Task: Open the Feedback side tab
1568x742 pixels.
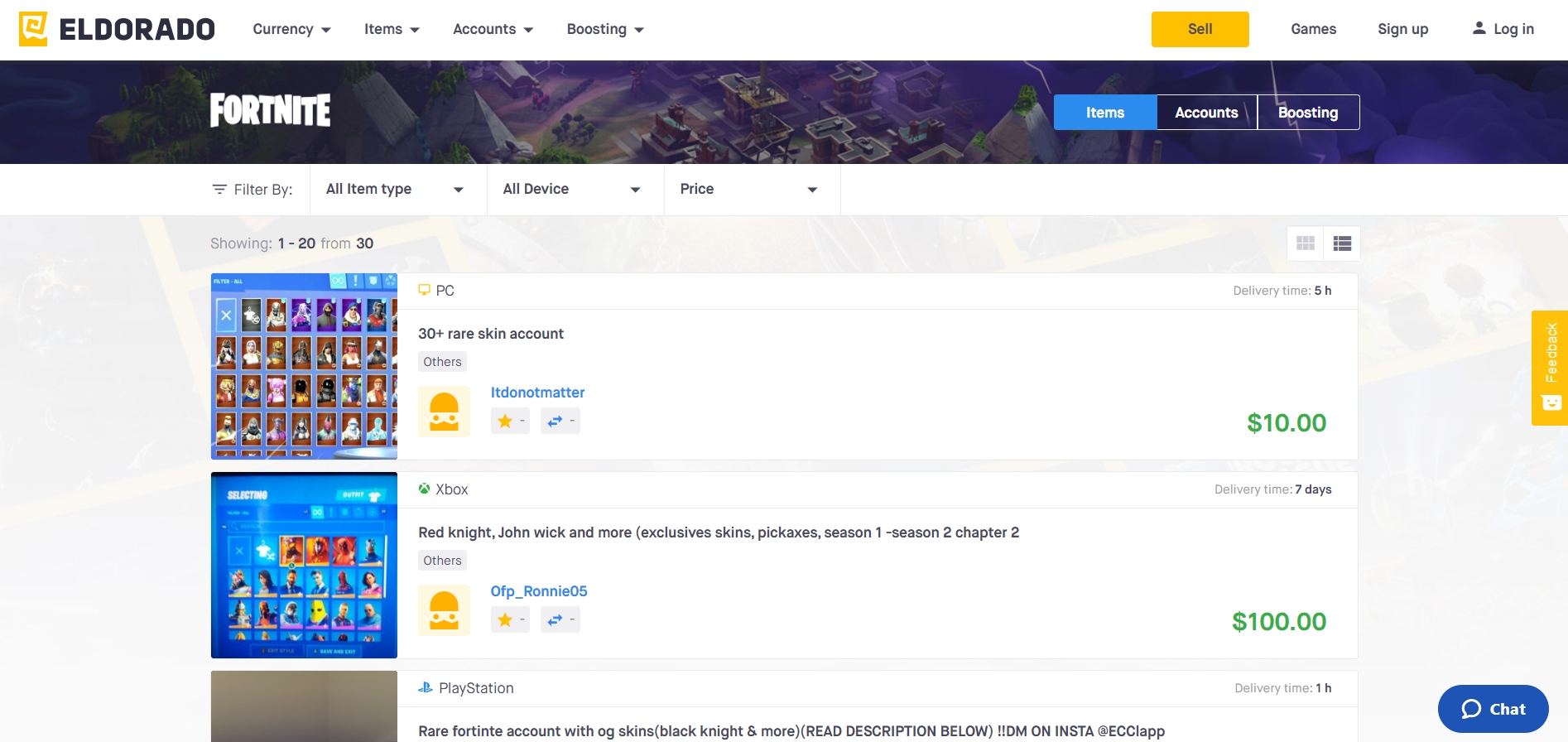Action: [x=1550, y=368]
